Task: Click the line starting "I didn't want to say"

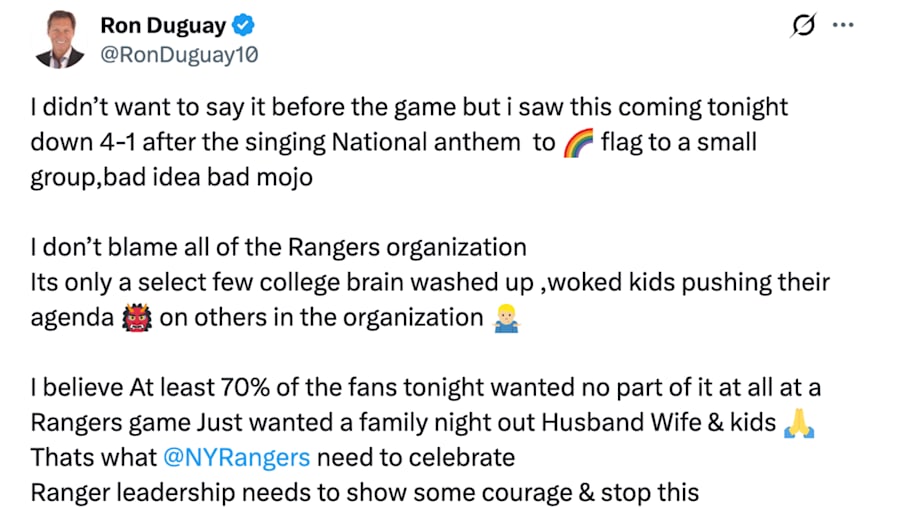Action: point(408,106)
